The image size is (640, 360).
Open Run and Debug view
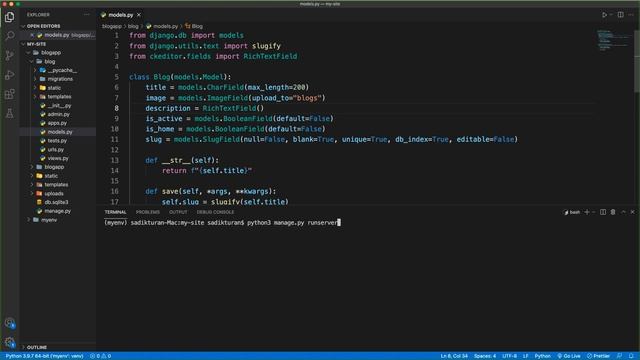coord(9,75)
